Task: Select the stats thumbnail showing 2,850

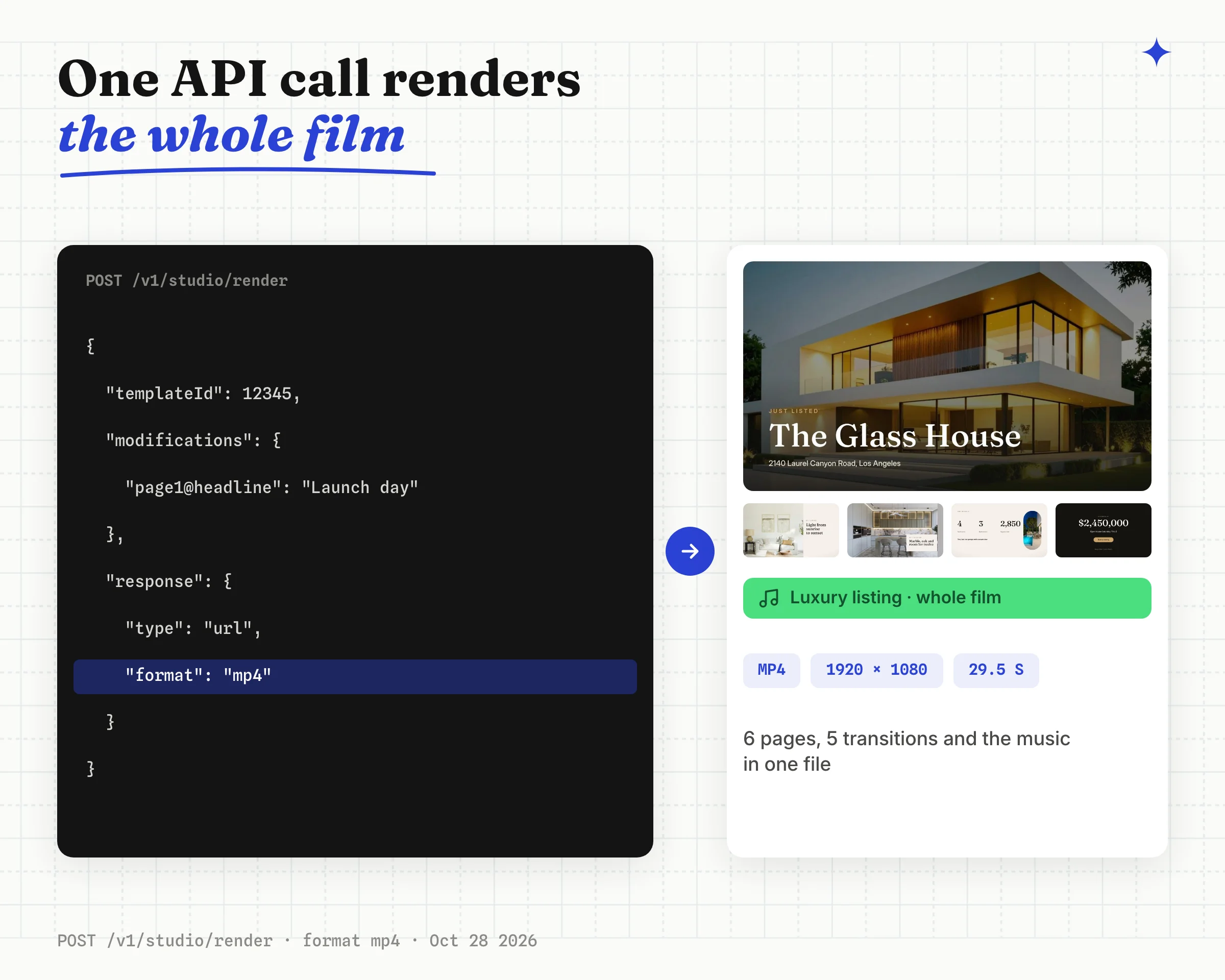Action: [999, 530]
